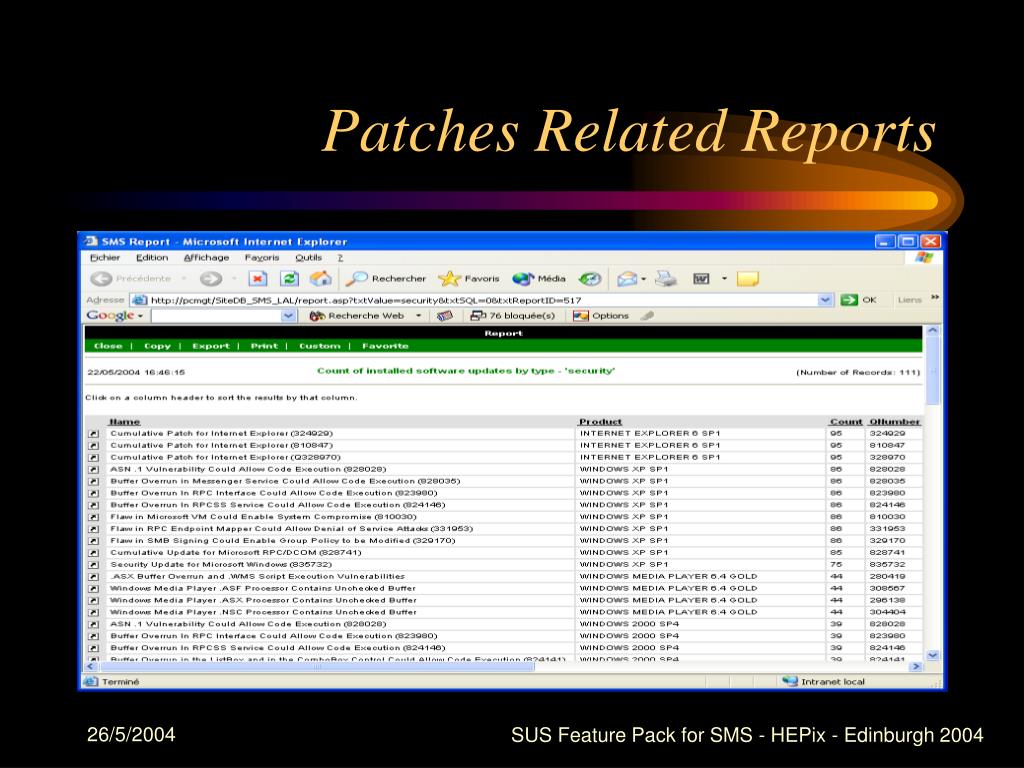The width and height of the screenshot is (1024, 768).
Task: Click the 76 bloquée(s) popup blocker
Action: click(x=513, y=316)
